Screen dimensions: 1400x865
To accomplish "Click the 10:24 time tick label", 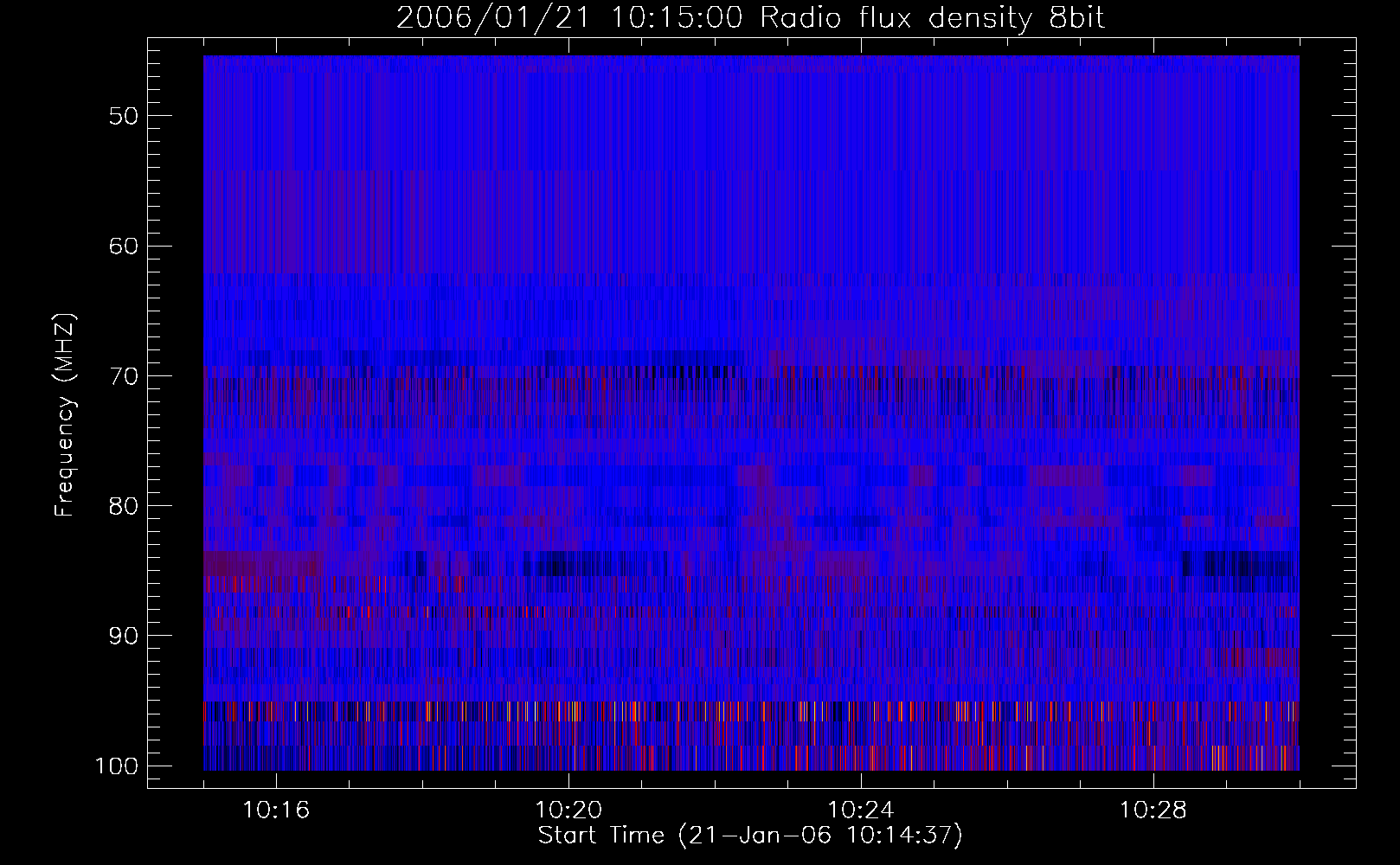I will 862,811.
